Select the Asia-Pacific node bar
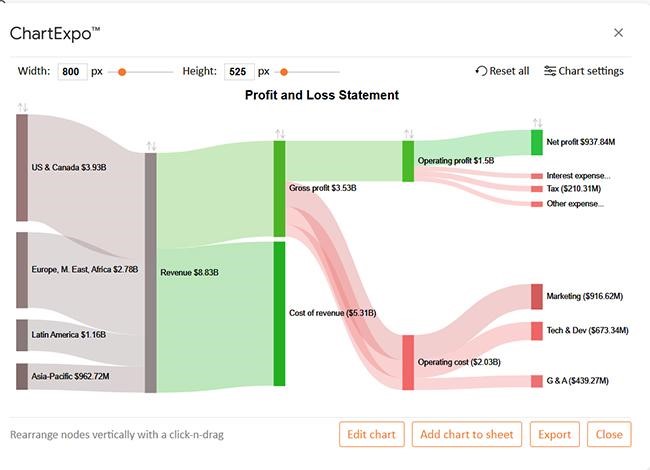The width and height of the screenshot is (650, 470). [22, 376]
